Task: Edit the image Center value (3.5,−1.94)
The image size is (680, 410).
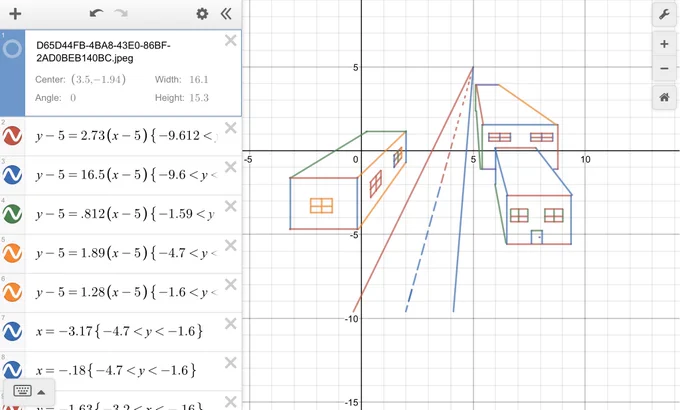Action: point(98,79)
